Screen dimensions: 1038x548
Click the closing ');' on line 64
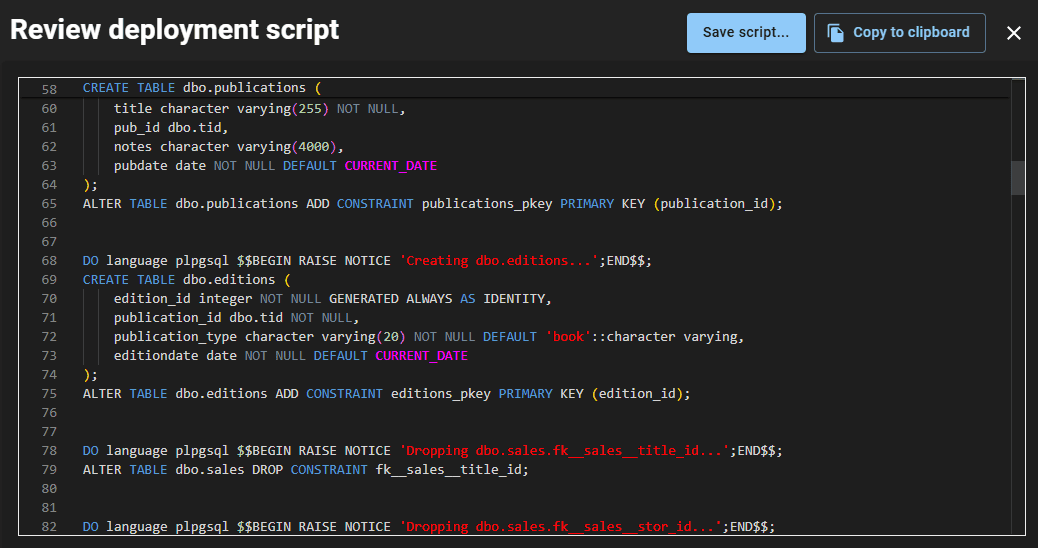point(90,185)
